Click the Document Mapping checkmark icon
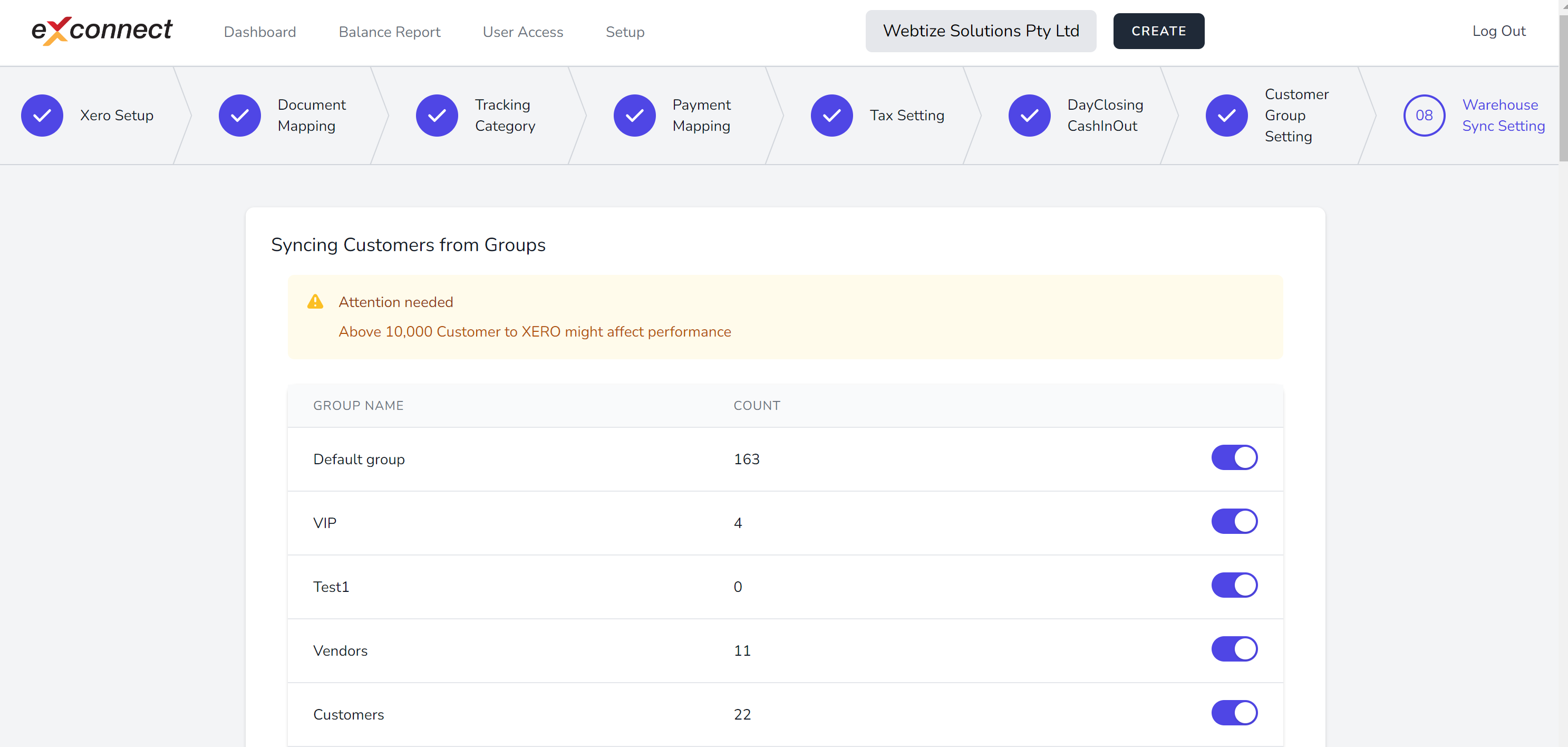This screenshot has height=747, width=1568. click(x=240, y=116)
